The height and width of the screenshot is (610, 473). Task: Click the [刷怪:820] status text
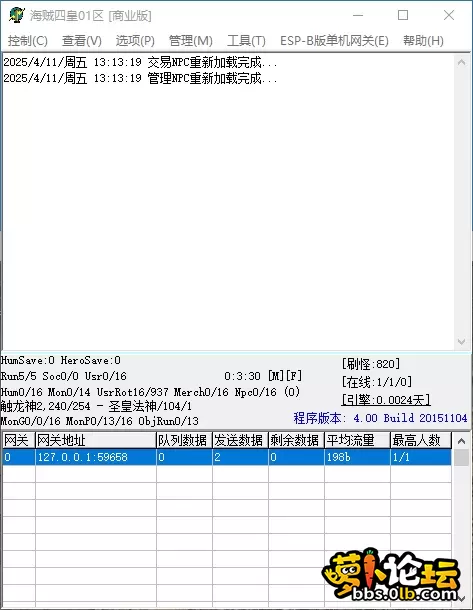(x=371, y=364)
